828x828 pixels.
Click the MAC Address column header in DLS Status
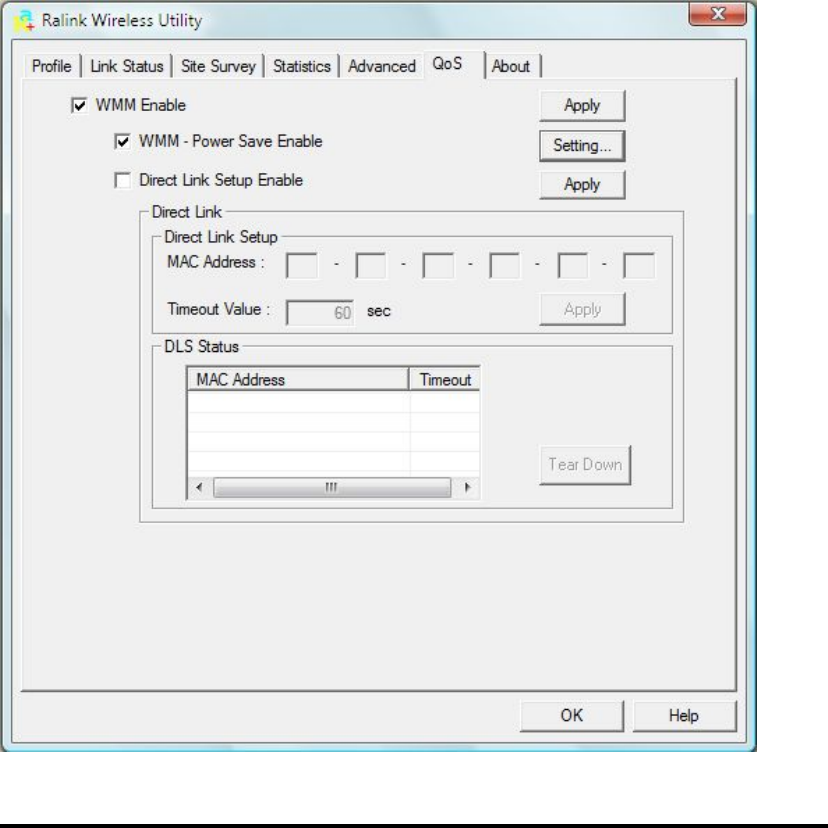coord(298,380)
